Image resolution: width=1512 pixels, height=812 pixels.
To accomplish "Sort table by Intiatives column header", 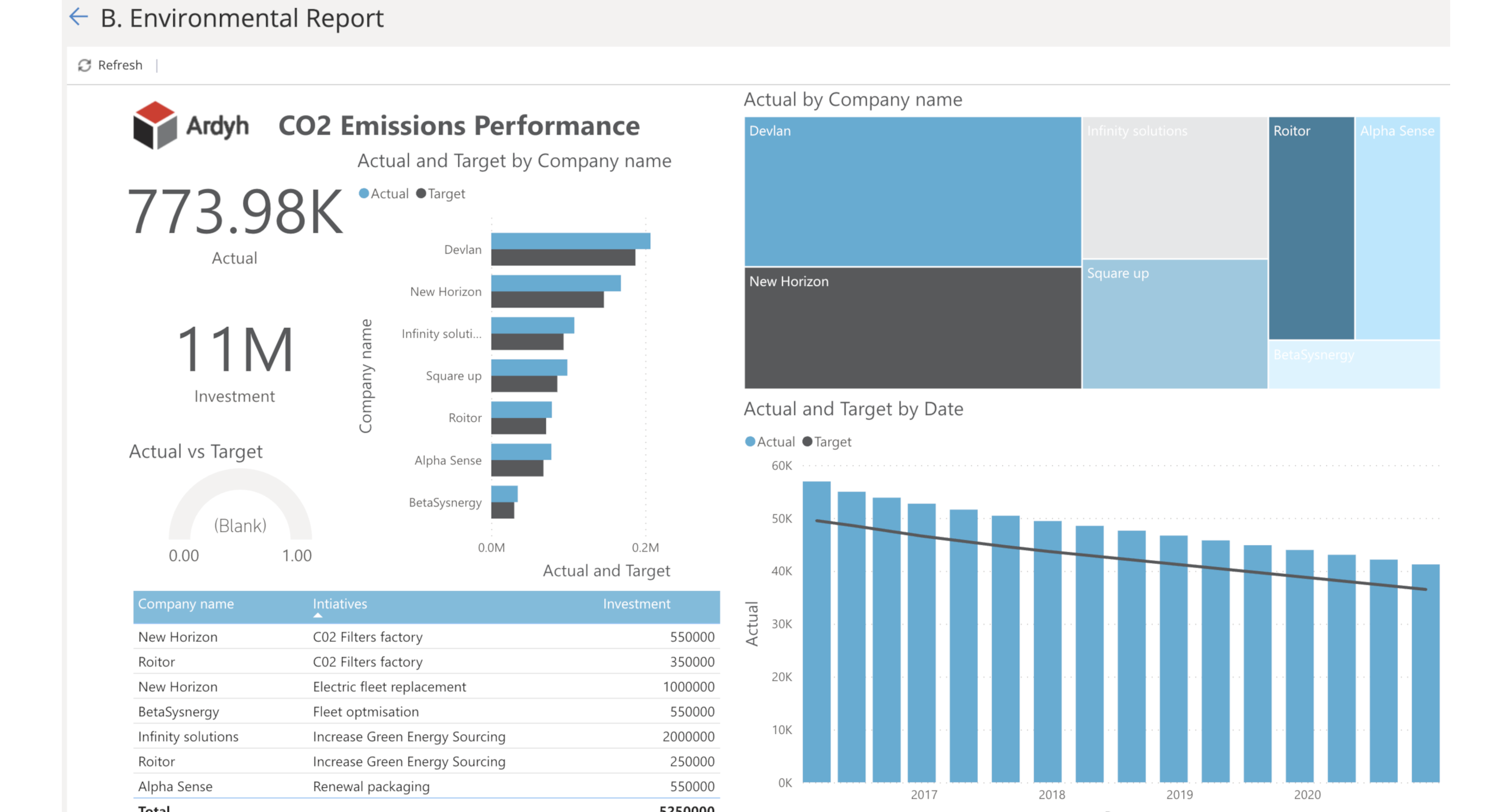I will point(340,604).
